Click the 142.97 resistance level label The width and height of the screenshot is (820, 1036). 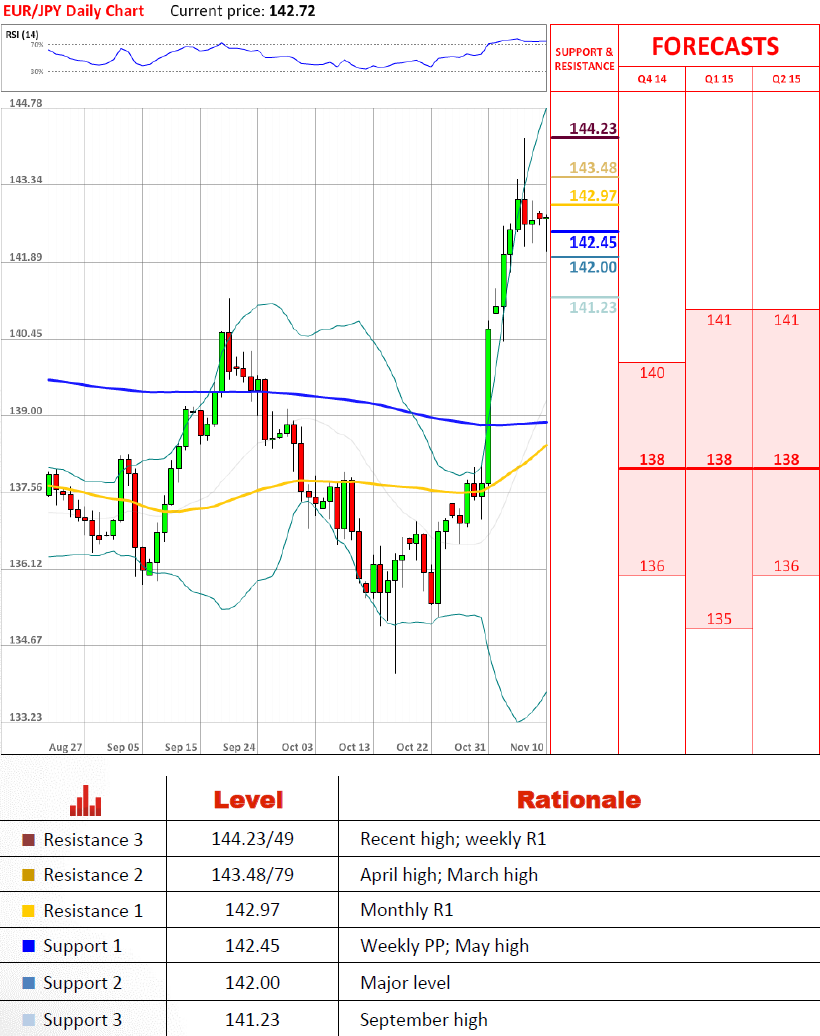coord(593,196)
